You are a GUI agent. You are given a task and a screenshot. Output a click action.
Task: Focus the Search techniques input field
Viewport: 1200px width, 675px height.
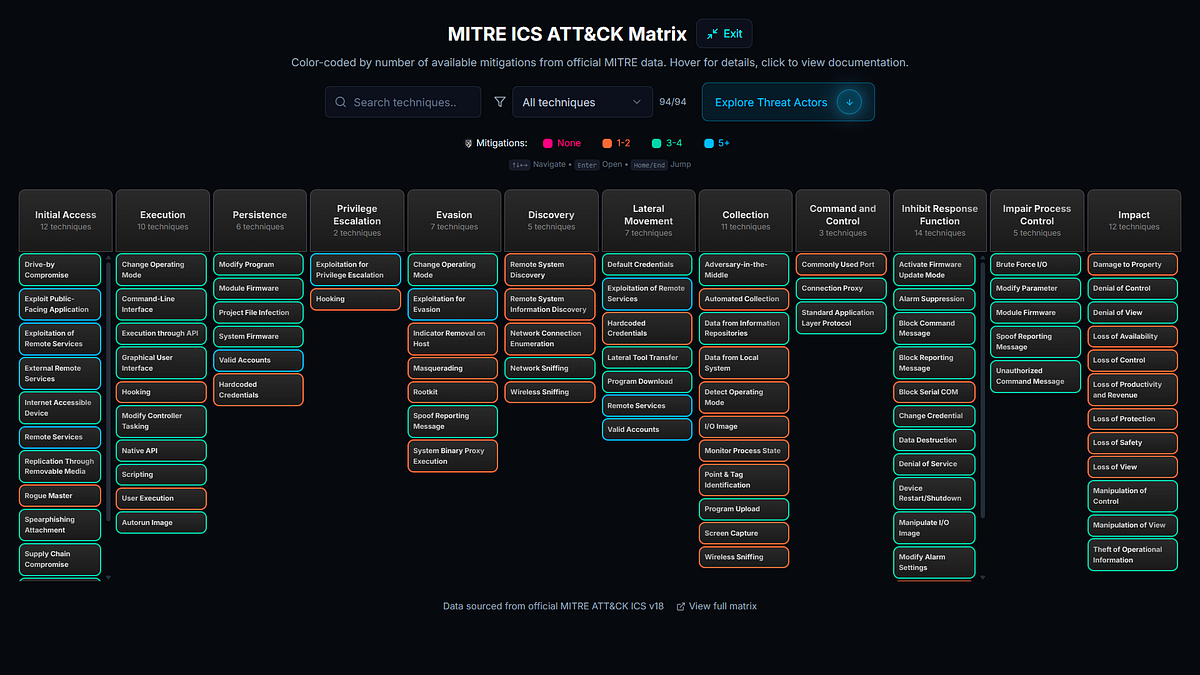tap(403, 102)
